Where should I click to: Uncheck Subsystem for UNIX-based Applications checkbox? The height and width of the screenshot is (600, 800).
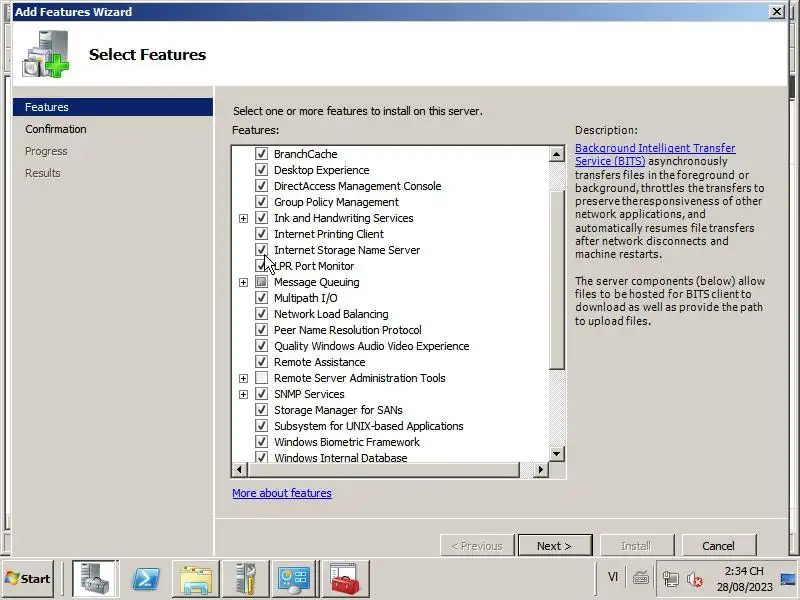(x=261, y=426)
